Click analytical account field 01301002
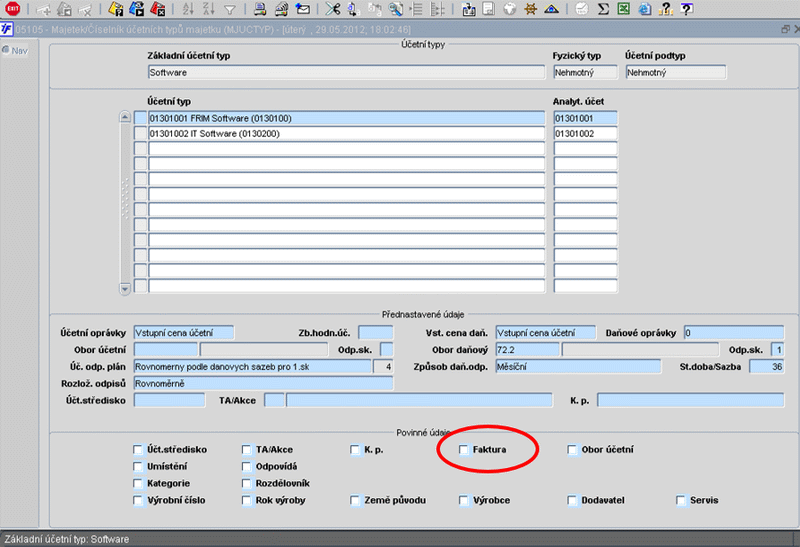 click(585, 134)
